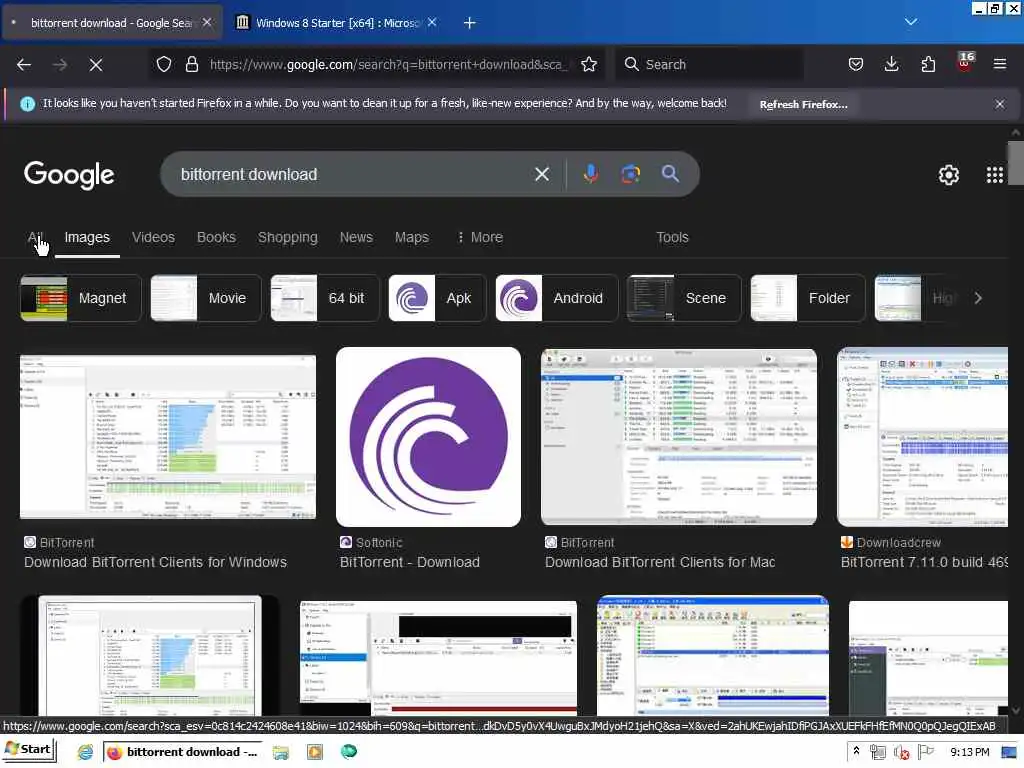Select the Videos search tab
Viewport: 1024px width, 768px height.
(153, 237)
